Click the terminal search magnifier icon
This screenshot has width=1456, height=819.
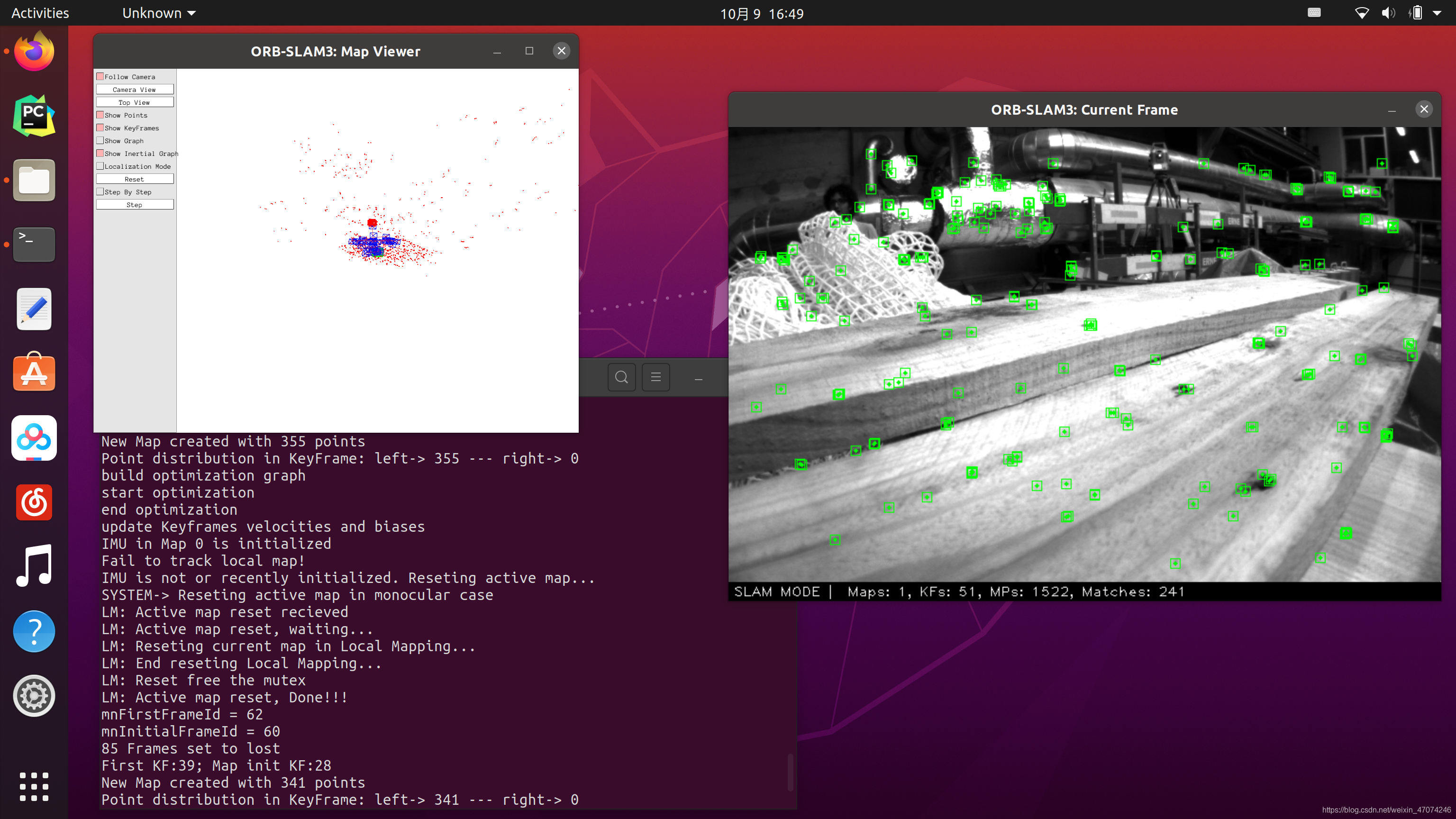click(x=621, y=377)
